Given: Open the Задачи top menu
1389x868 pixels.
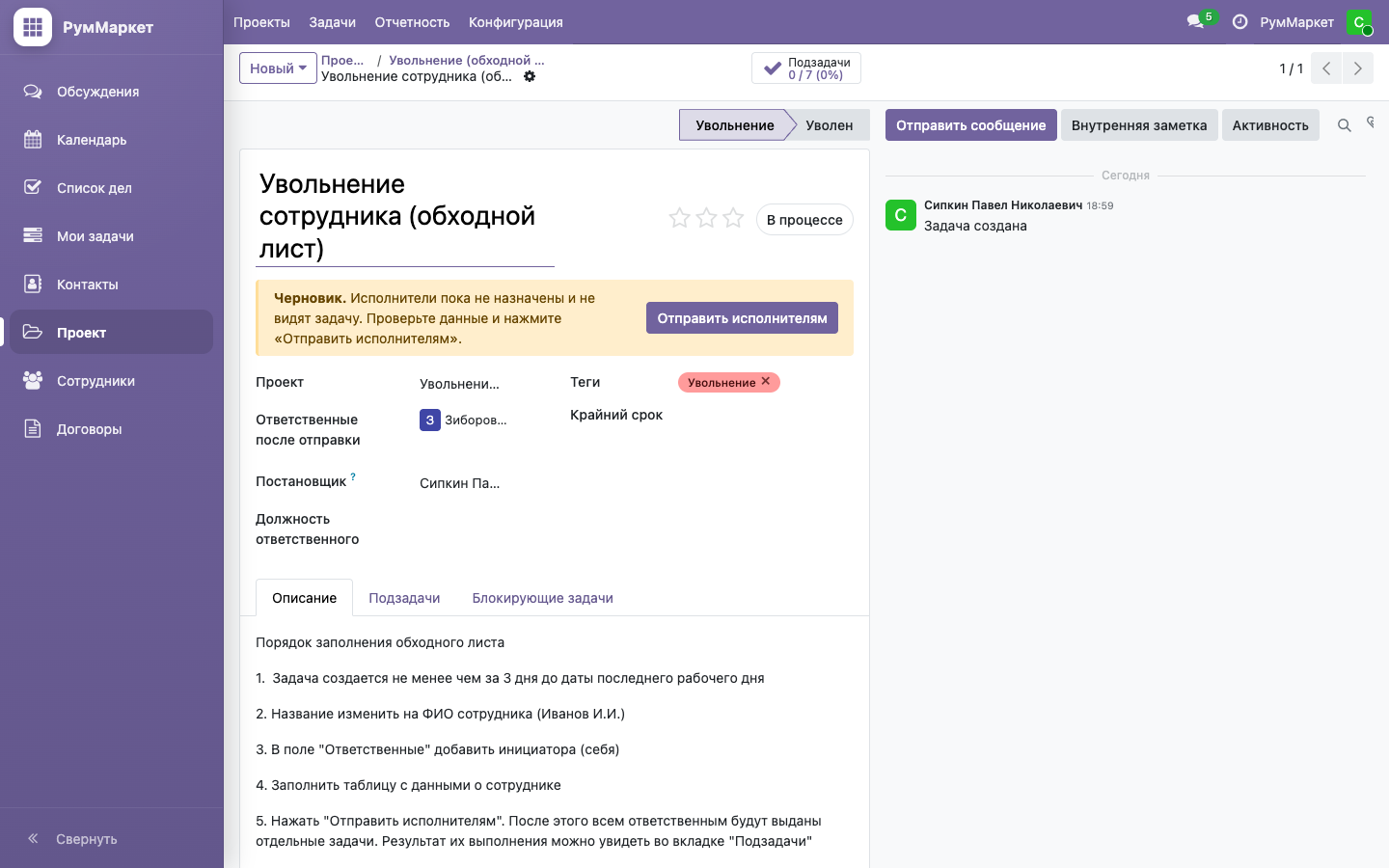Looking at the screenshot, I should (332, 22).
